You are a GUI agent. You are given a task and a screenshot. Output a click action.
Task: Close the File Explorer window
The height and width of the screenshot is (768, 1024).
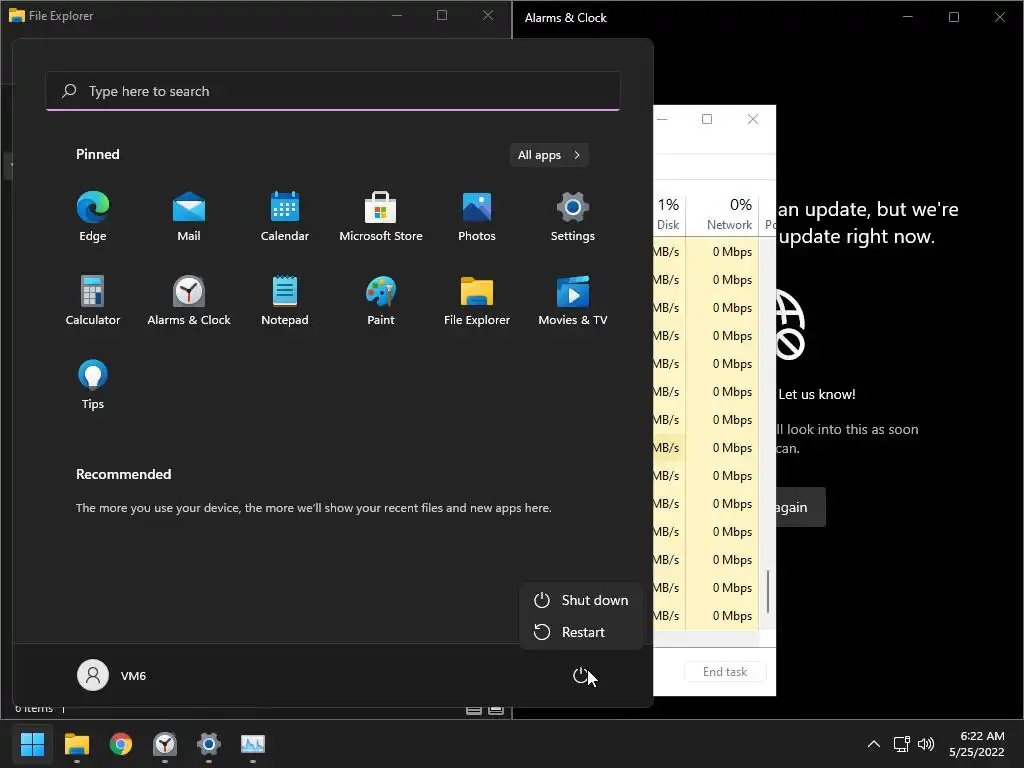pyautogui.click(x=488, y=15)
